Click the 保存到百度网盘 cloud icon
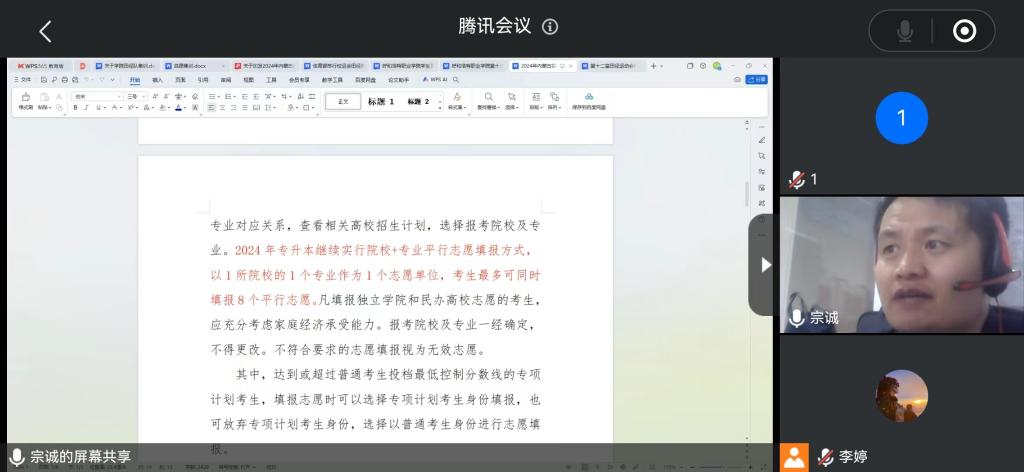 (x=588, y=97)
